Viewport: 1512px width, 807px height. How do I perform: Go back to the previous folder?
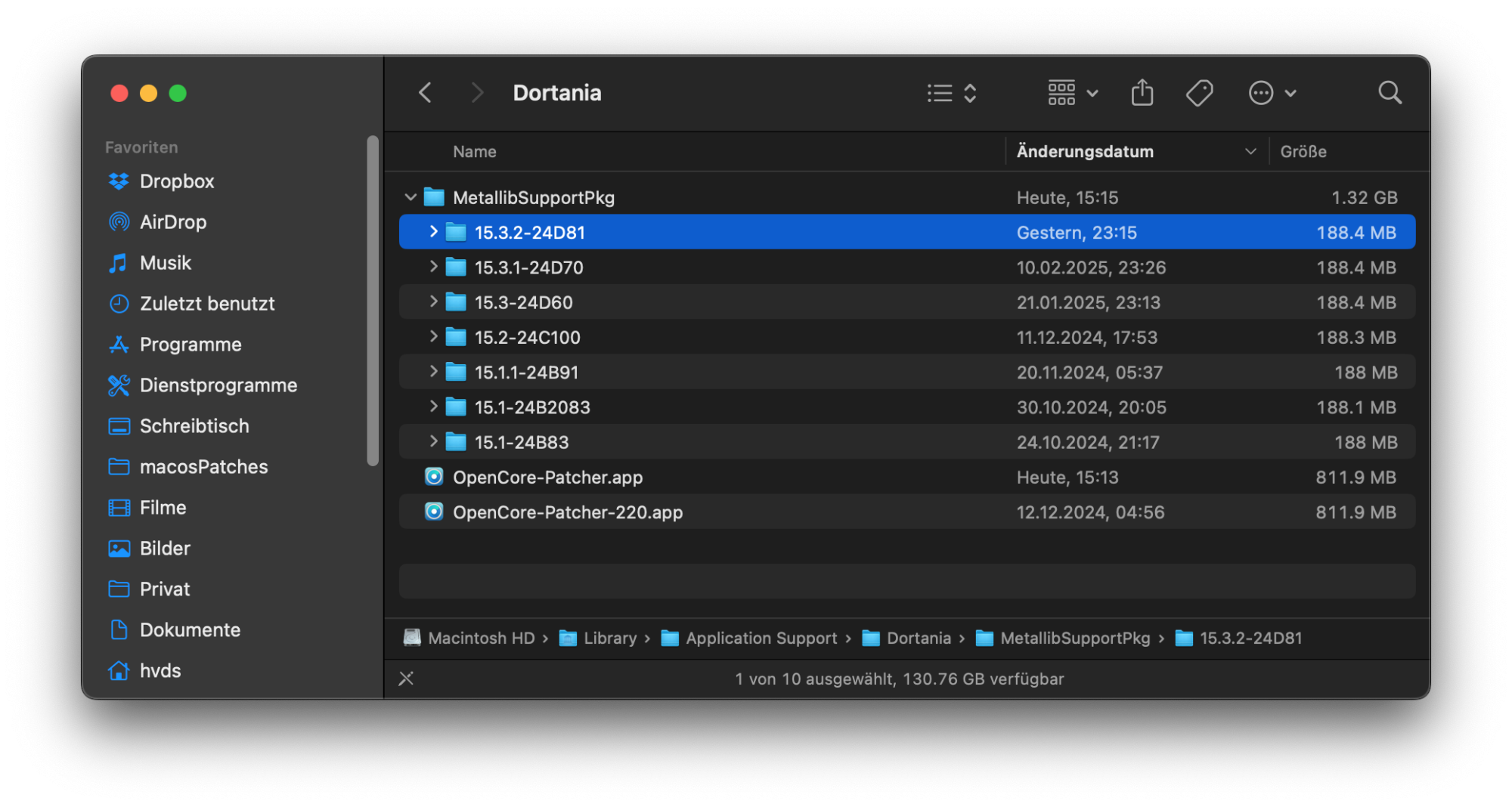tap(426, 93)
